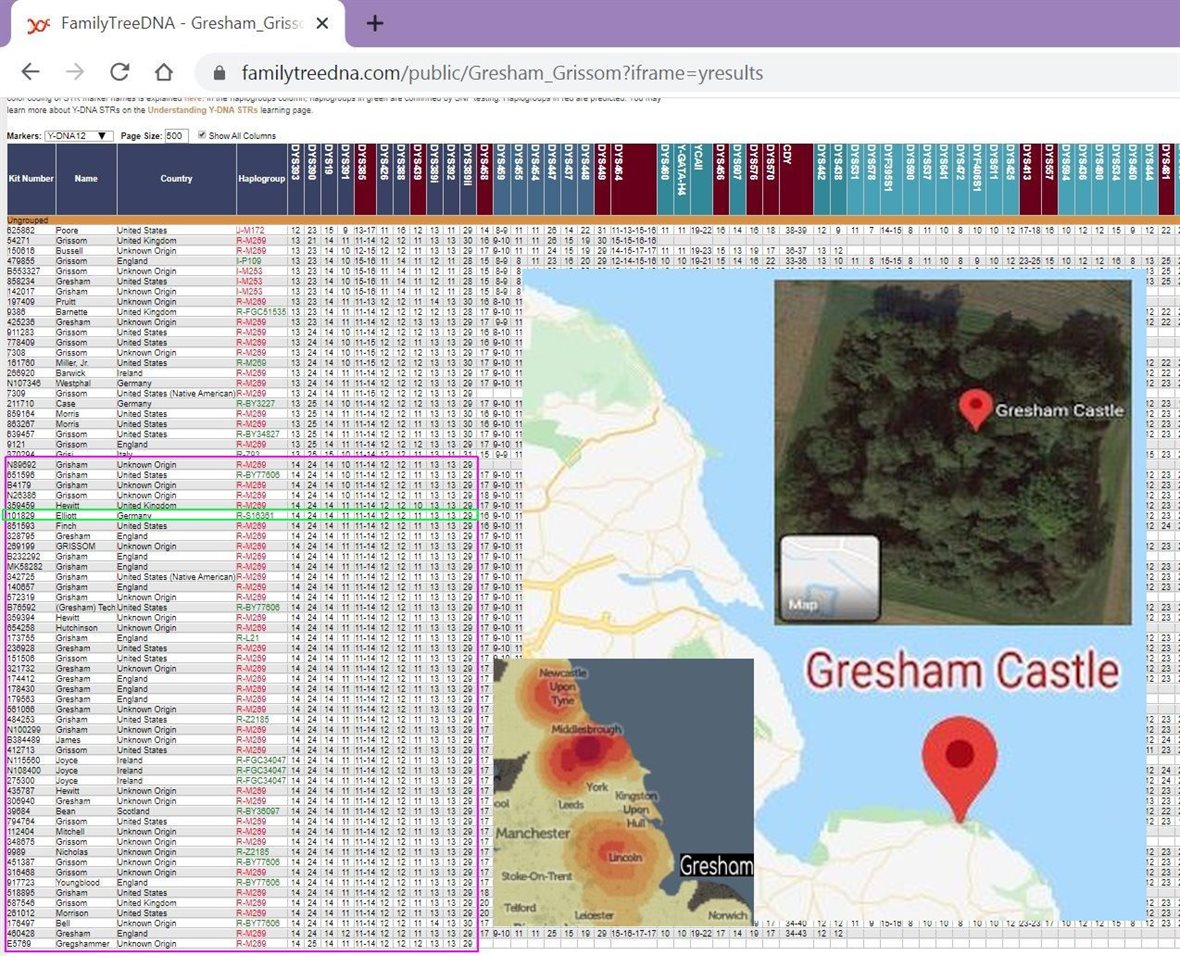Click the browser back arrow
Image resolution: width=1180 pixels, height=956 pixels.
click(30, 72)
